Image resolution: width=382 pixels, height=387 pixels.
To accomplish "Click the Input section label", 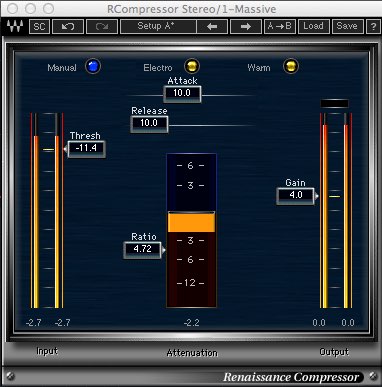I will click(x=47, y=351).
